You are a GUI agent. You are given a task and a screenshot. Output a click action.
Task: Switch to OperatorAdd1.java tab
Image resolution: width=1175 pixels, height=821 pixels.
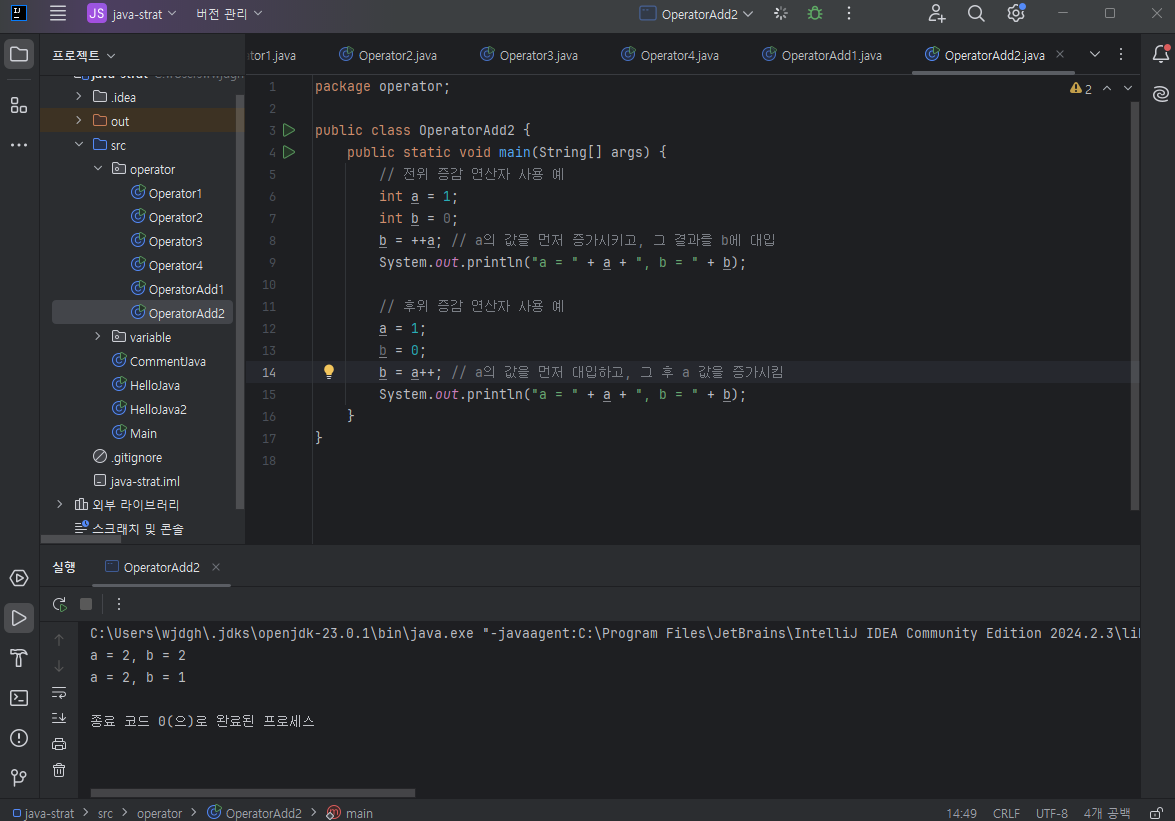click(x=822, y=55)
